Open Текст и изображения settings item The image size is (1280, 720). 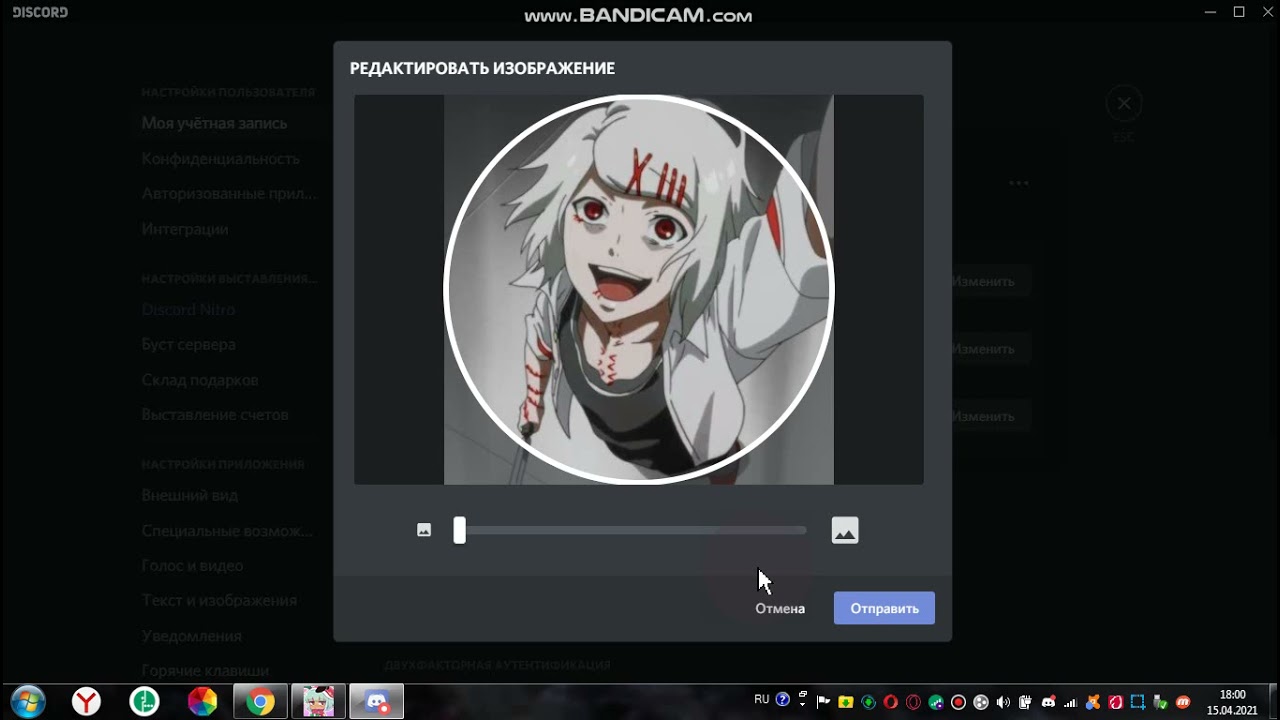[x=219, y=600]
